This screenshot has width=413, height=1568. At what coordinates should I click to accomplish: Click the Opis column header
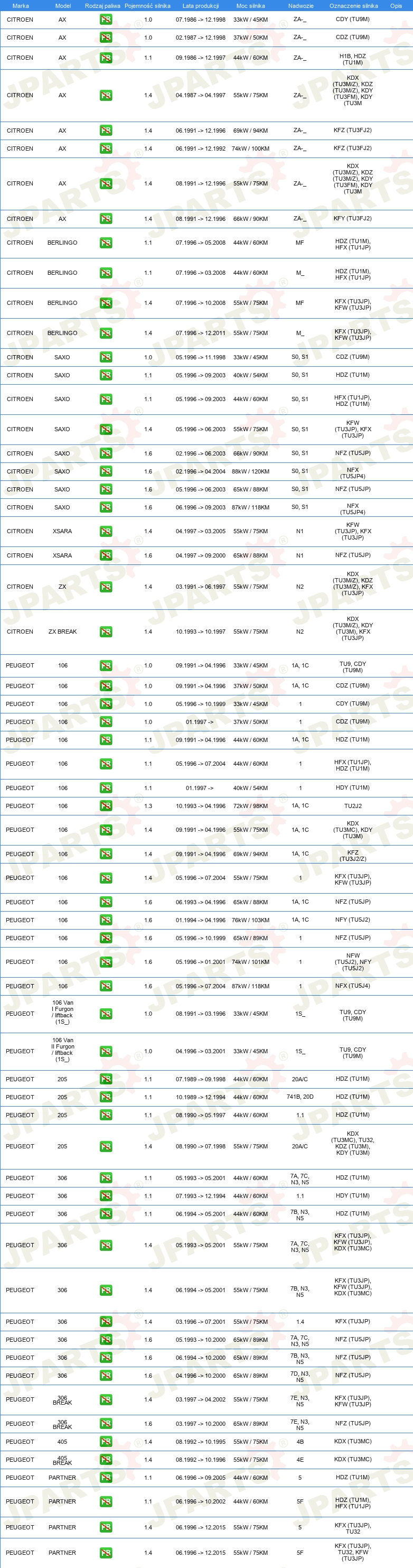pyautogui.click(x=396, y=6)
